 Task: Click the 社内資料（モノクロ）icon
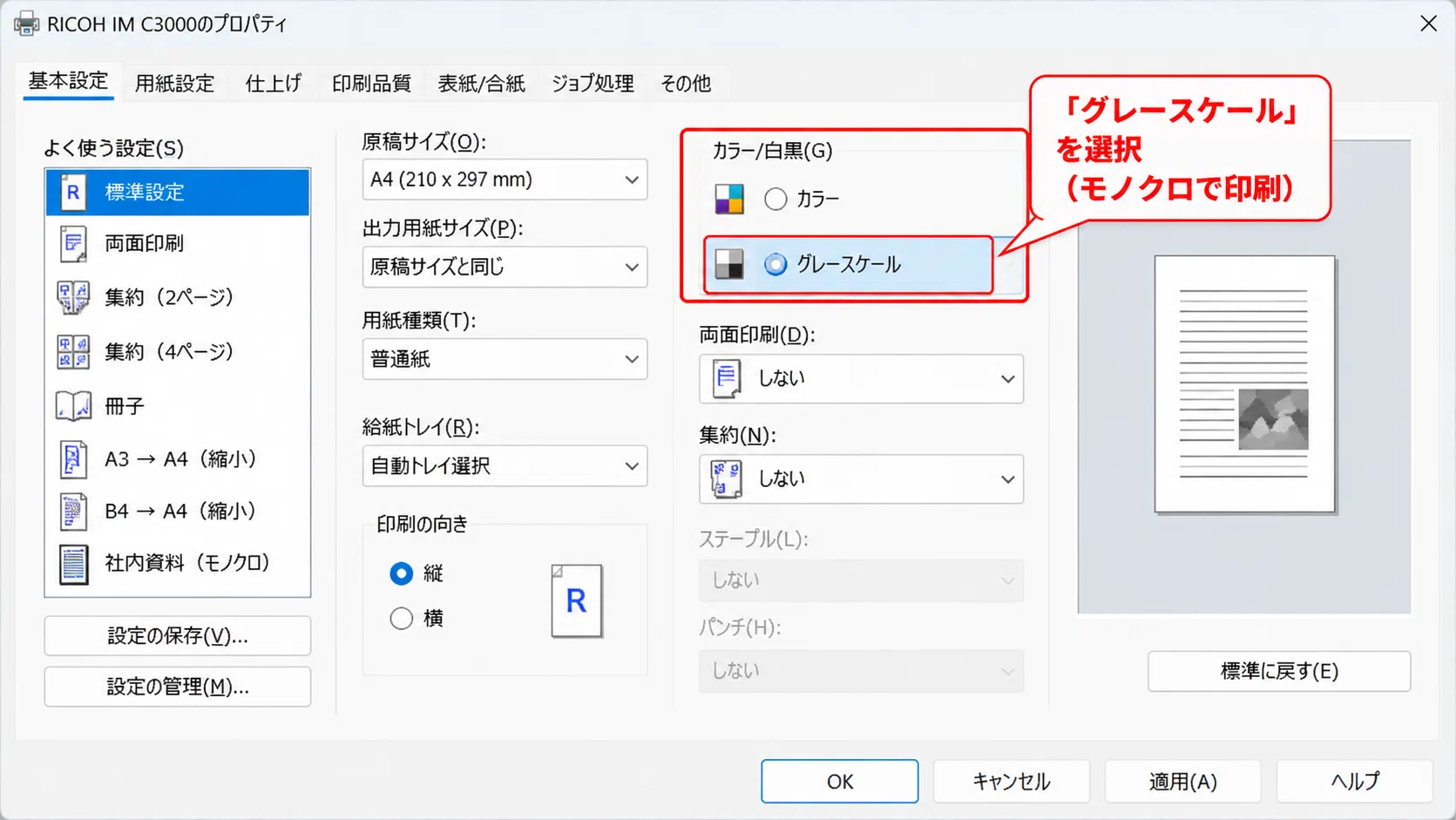coord(73,564)
